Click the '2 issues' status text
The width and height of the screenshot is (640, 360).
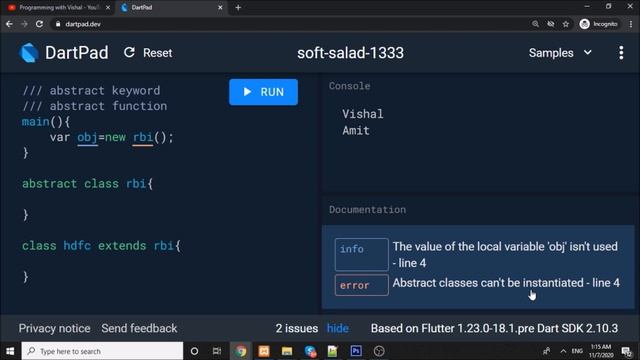[x=296, y=328]
